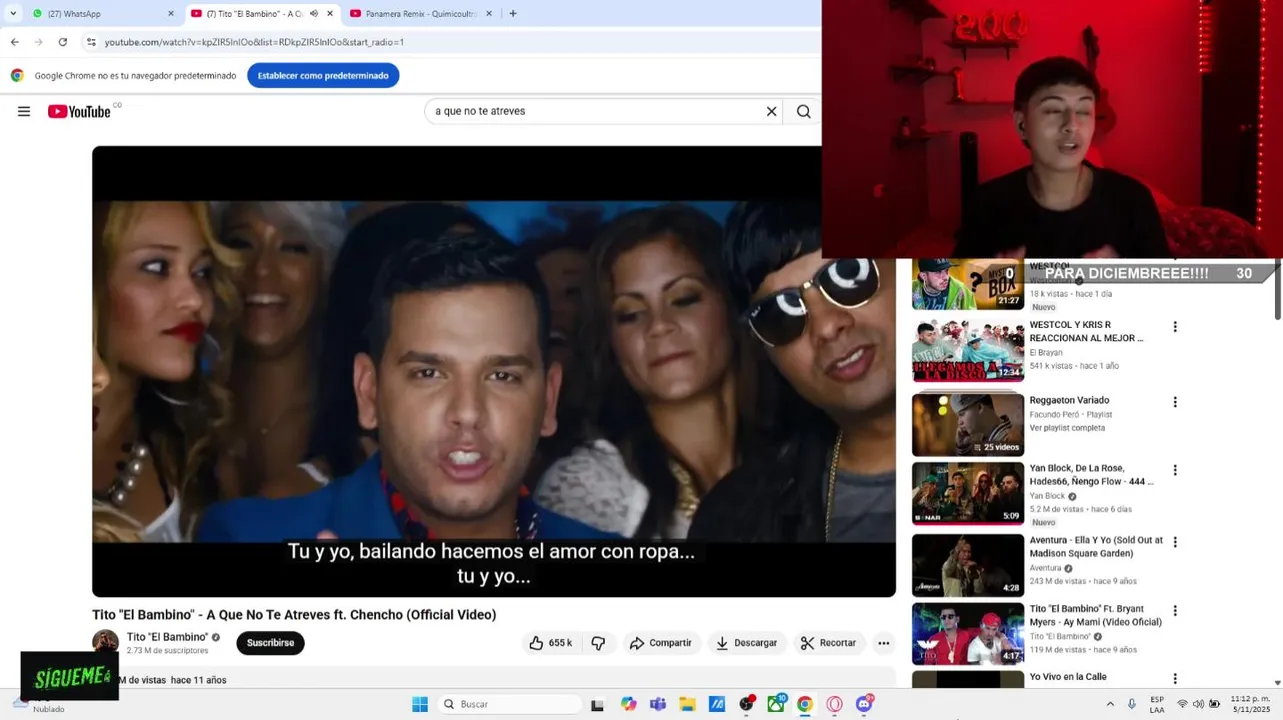Mute the Tito El Bambino tab audio
The height and width of the screenshot is (720, 1283).
pos(314,14)
